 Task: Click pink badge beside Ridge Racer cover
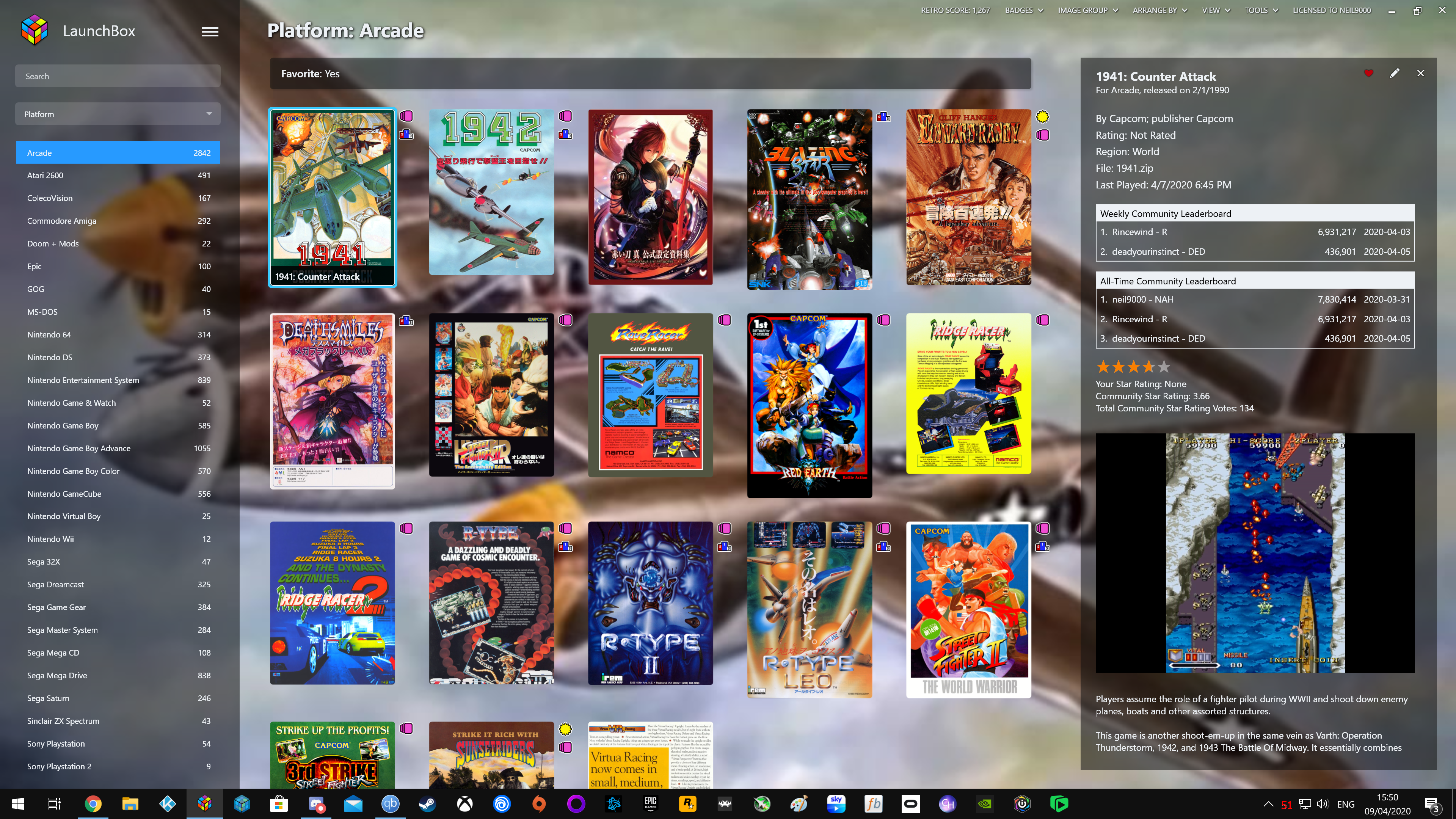[1043, 320]
